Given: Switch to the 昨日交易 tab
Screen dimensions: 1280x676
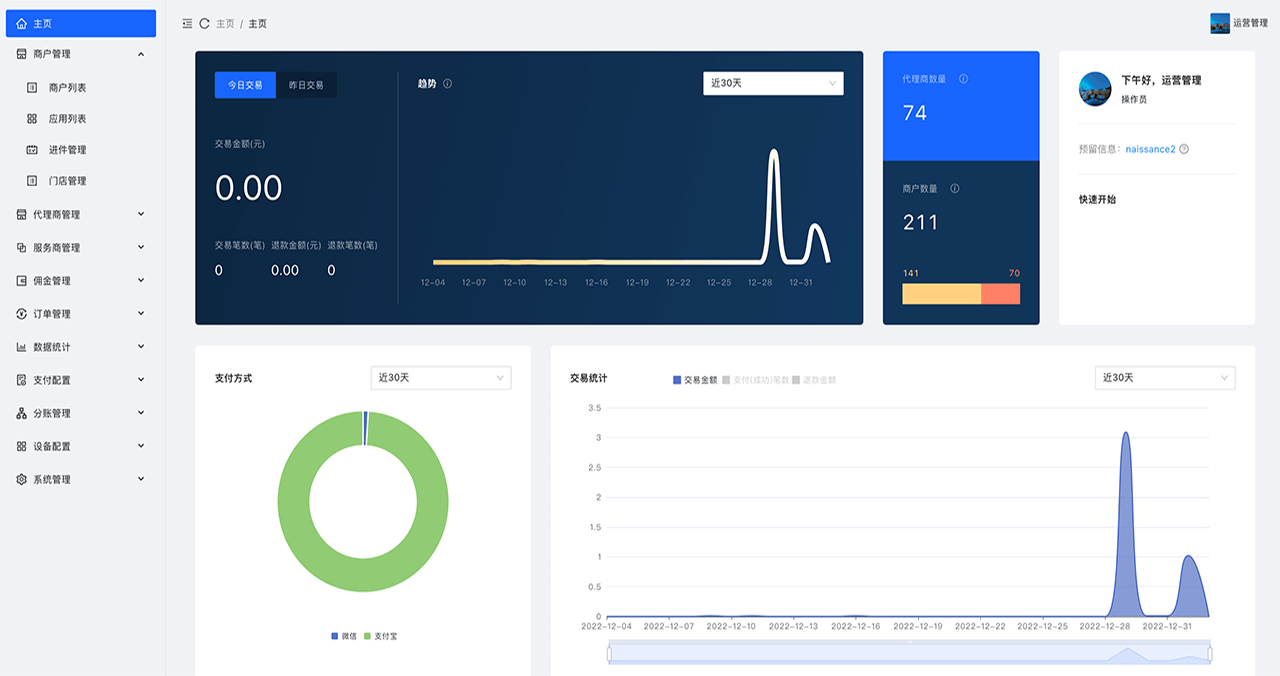Looking at the screenshot, I should click(306, 85).
